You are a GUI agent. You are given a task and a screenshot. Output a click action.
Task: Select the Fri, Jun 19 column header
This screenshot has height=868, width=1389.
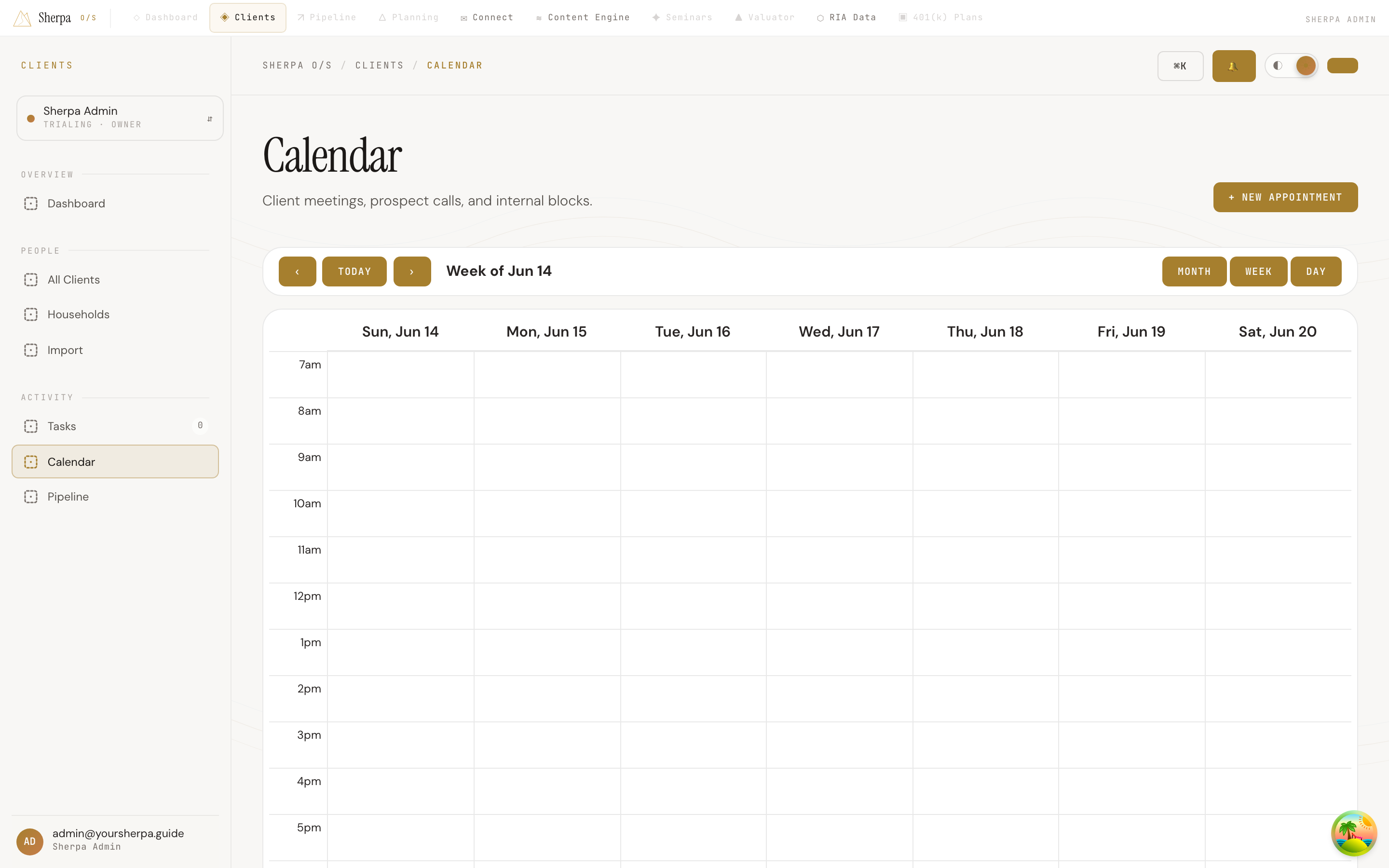(x=1131, y=332)
